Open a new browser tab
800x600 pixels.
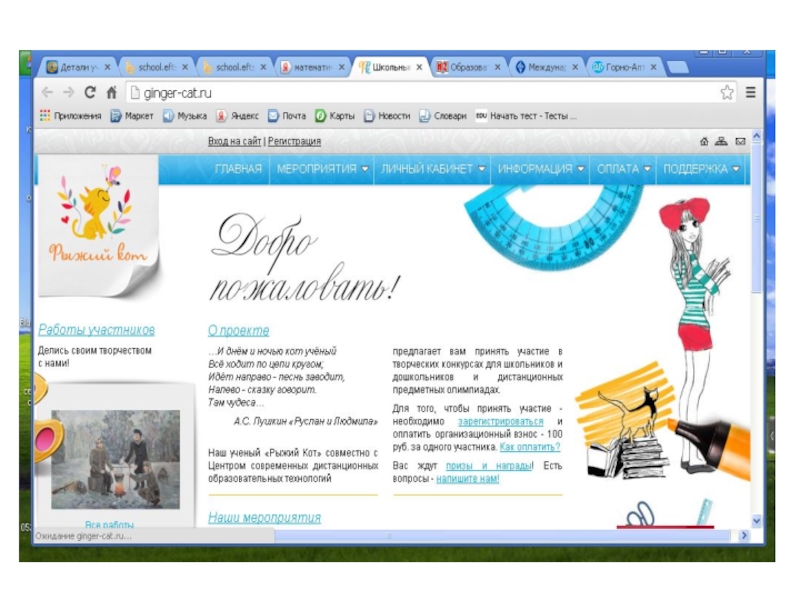tap(678, 67)
